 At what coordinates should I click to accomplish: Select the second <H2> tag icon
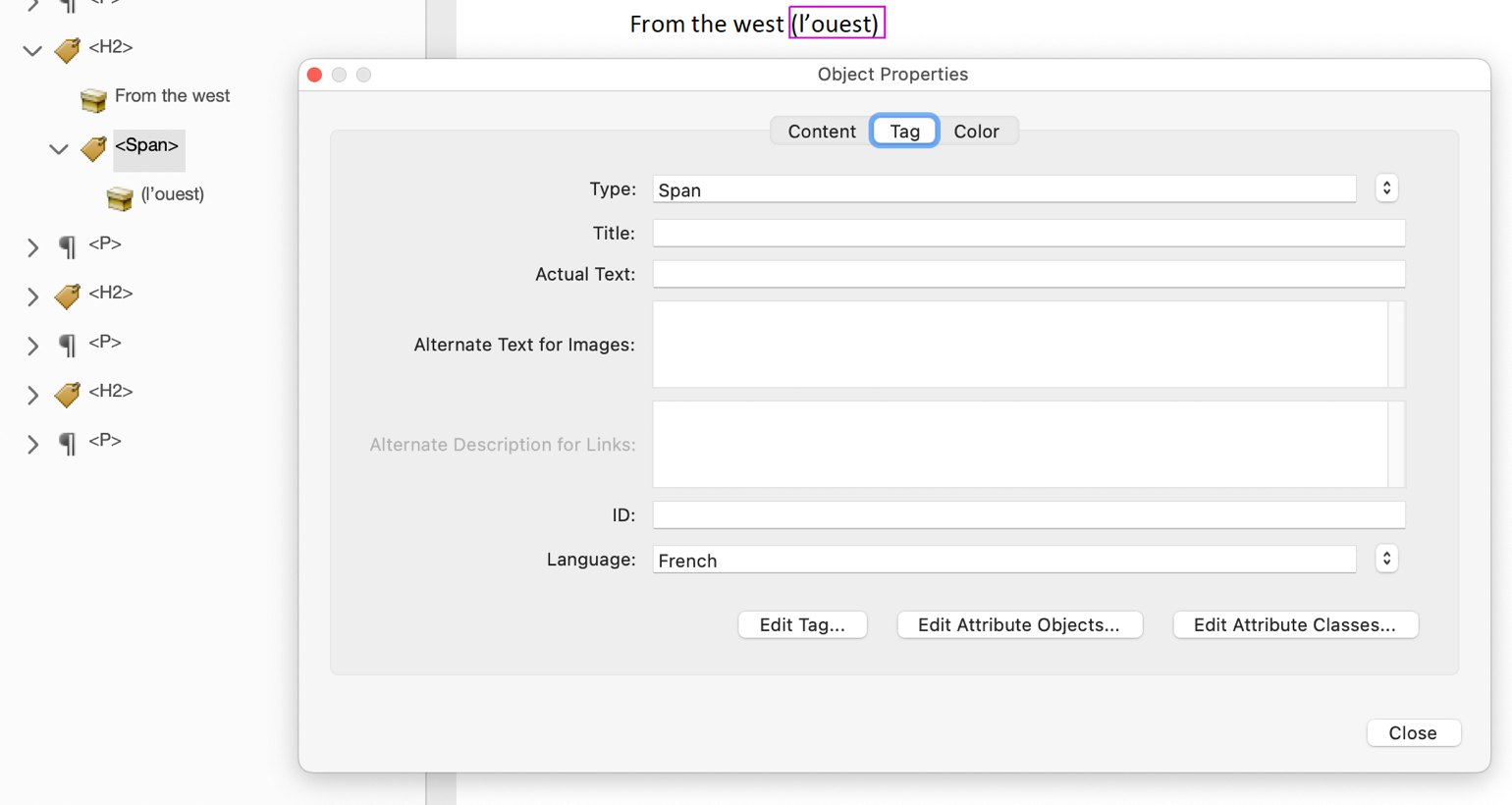click(x=66, y=295)
